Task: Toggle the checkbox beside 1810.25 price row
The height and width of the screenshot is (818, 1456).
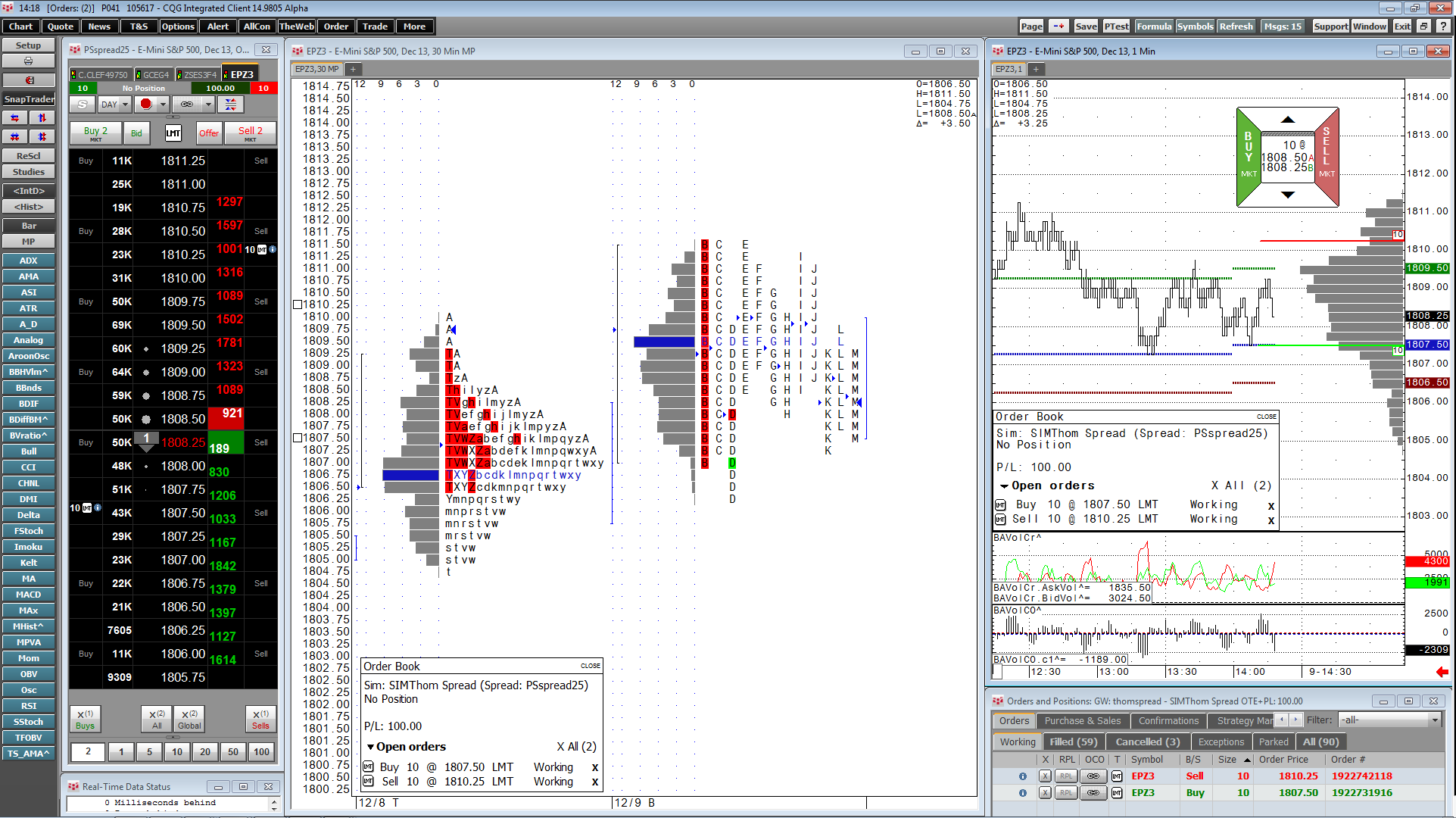Action: click(298, 304)
